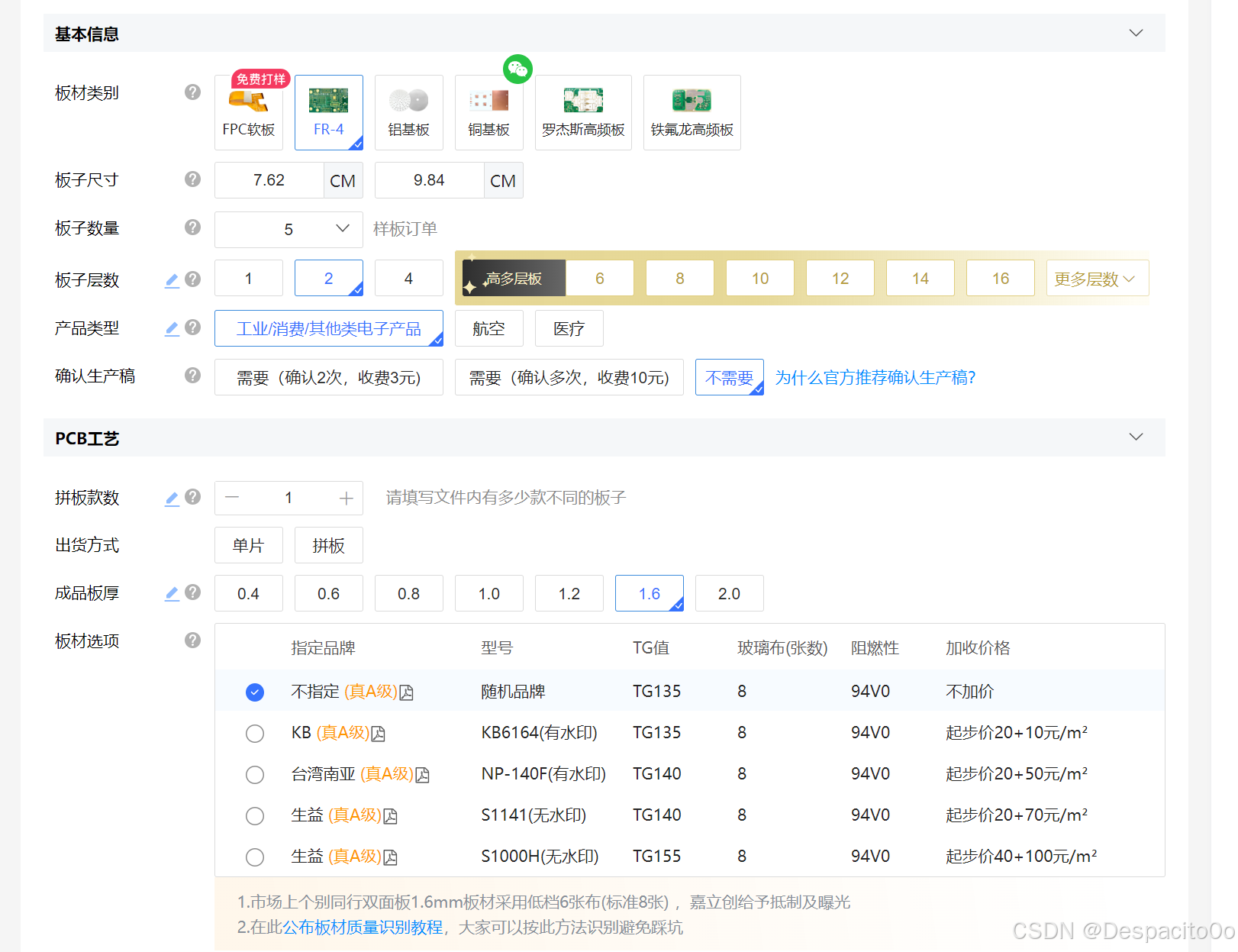The image size is (1238, 952).
Task: Open help icon for 板子层数
Action: tap(193, 279)
